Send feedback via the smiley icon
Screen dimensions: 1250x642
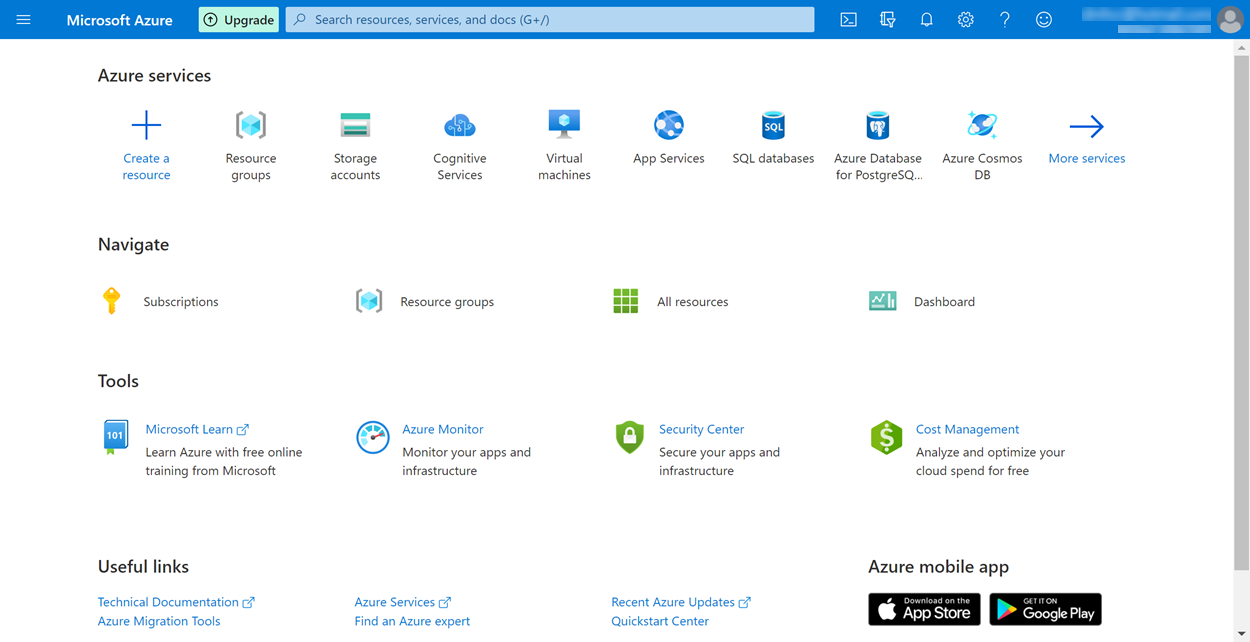[1043, 19]
